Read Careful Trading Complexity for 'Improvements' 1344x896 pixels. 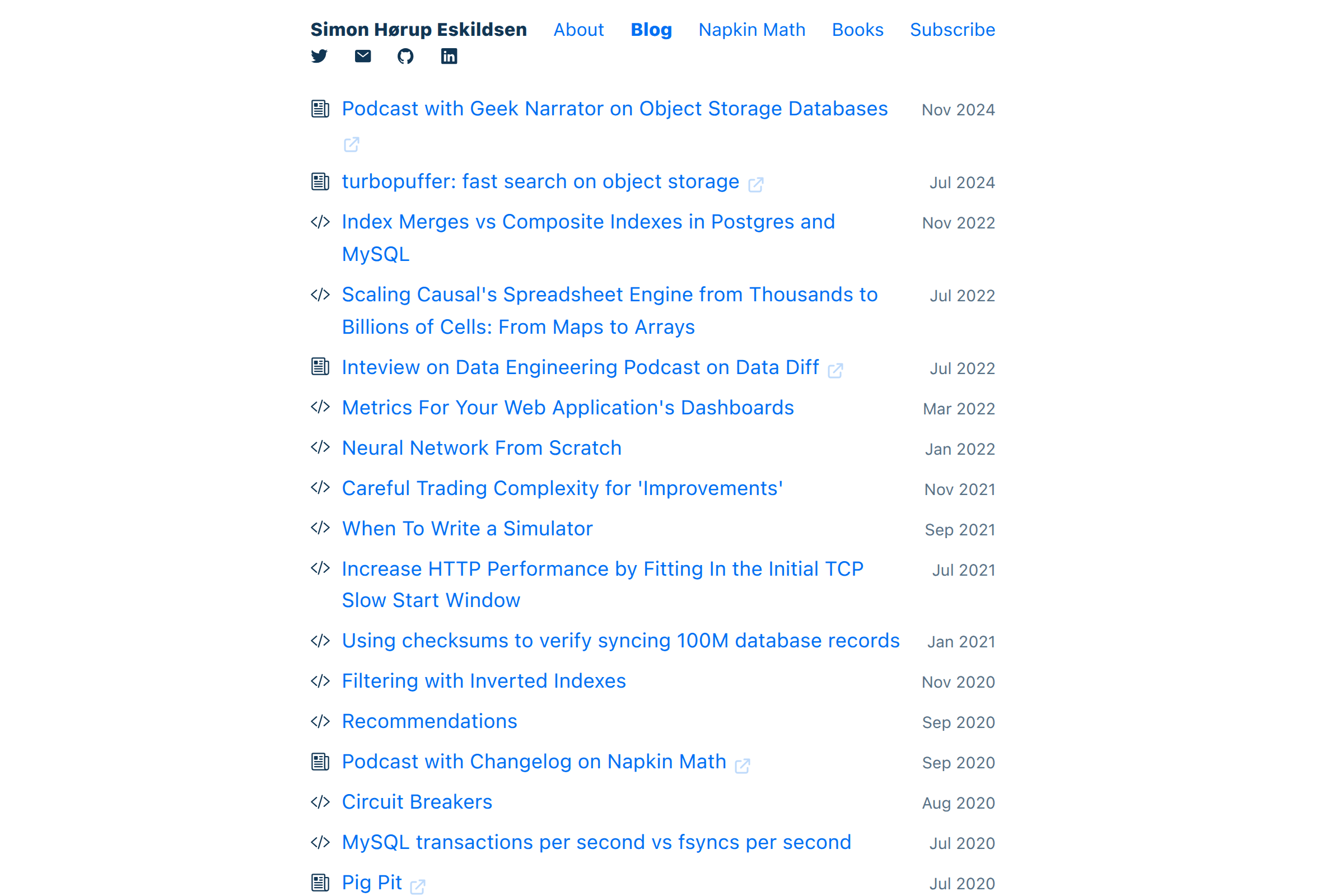(563, 488)
